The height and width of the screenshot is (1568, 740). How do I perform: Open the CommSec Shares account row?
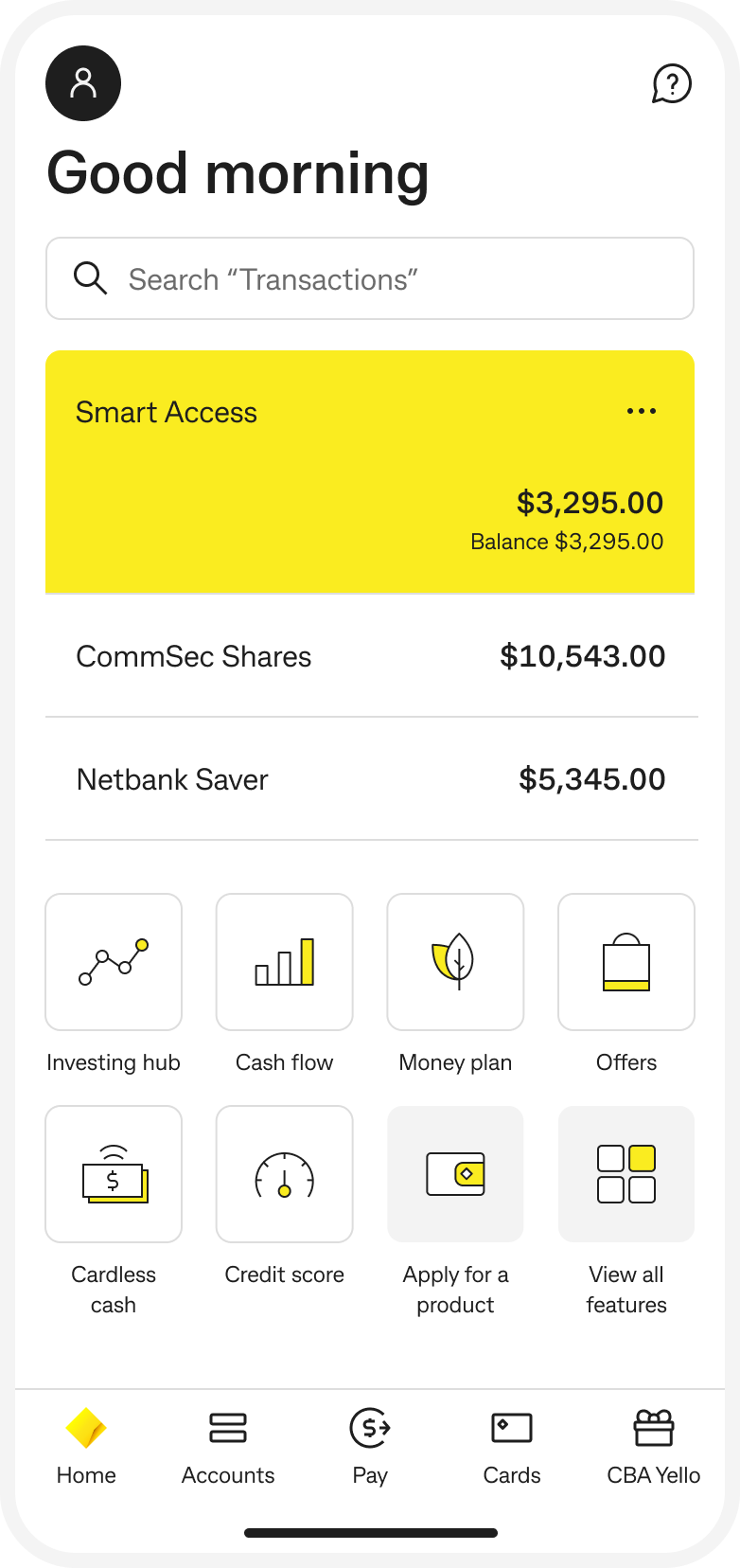tap(370, 656)
